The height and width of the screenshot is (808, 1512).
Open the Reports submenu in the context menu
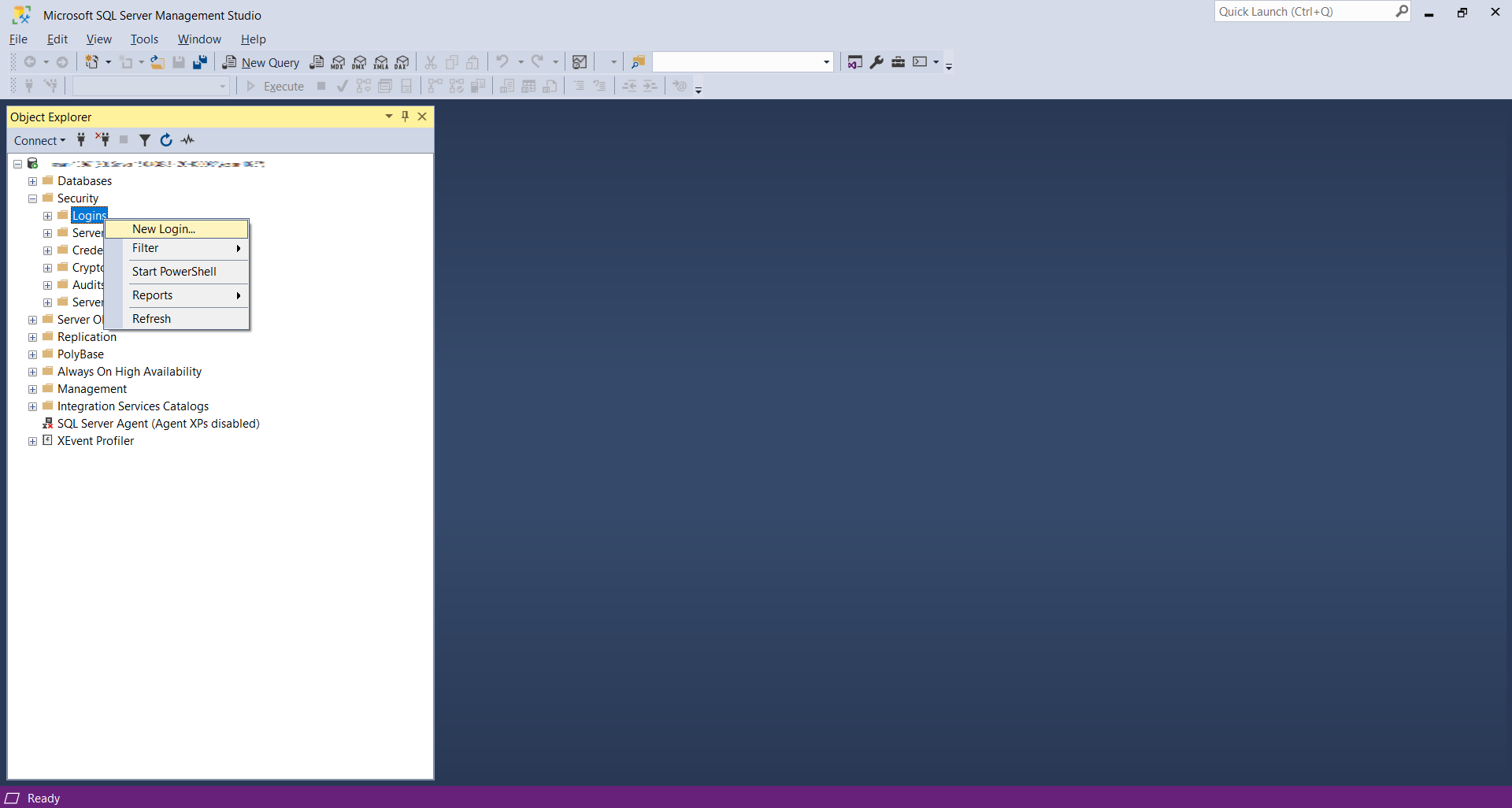(x=177, y=295)
